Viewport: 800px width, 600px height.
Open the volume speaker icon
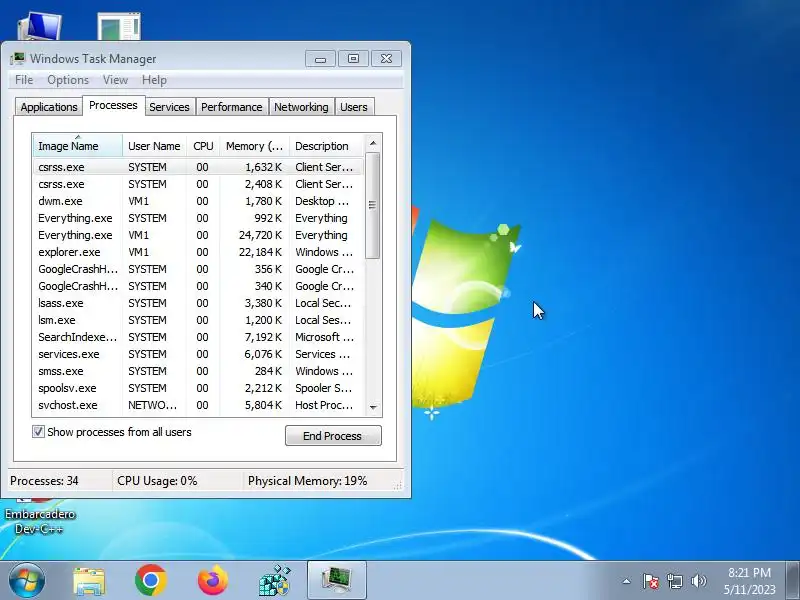coord(699,581)
